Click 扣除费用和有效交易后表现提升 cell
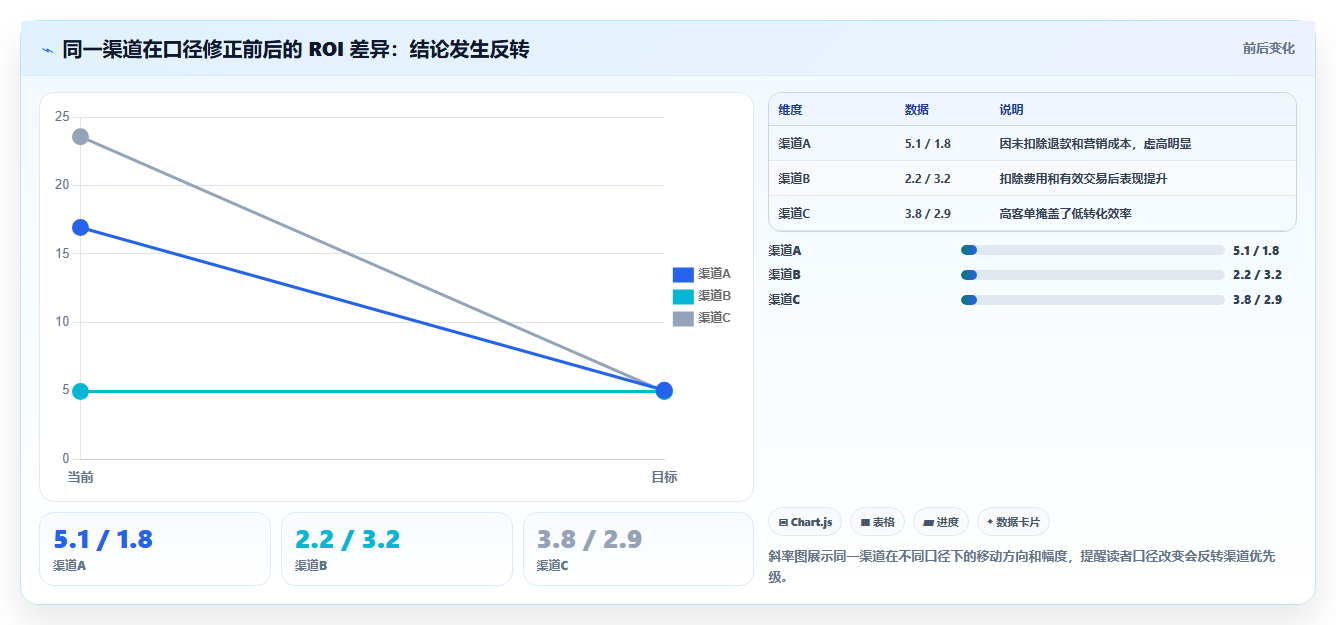The width and height of the screenshot is (1336, 625). (1083, 179)
